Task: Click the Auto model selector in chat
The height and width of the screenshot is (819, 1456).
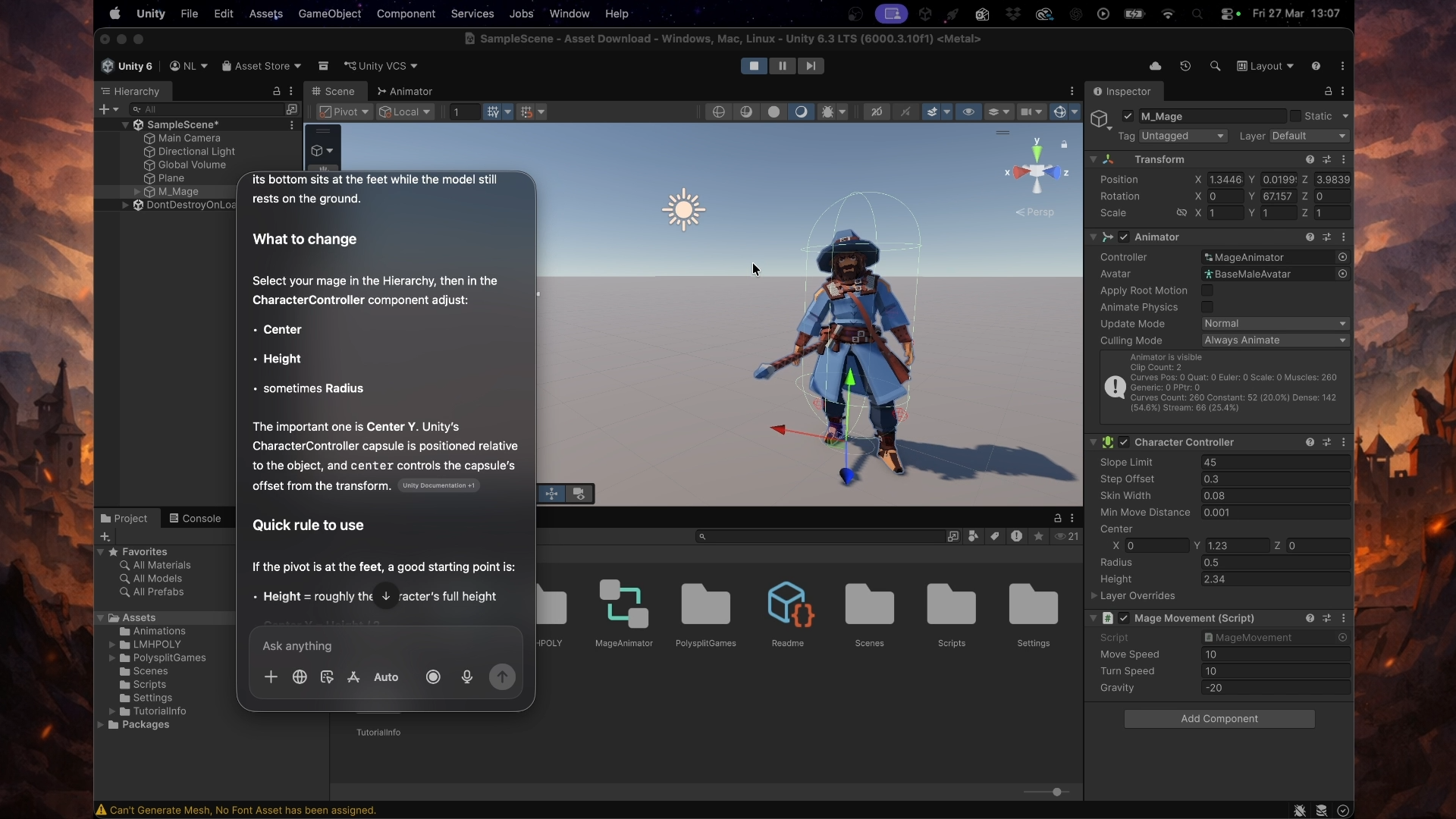Action: pos(386,677)
